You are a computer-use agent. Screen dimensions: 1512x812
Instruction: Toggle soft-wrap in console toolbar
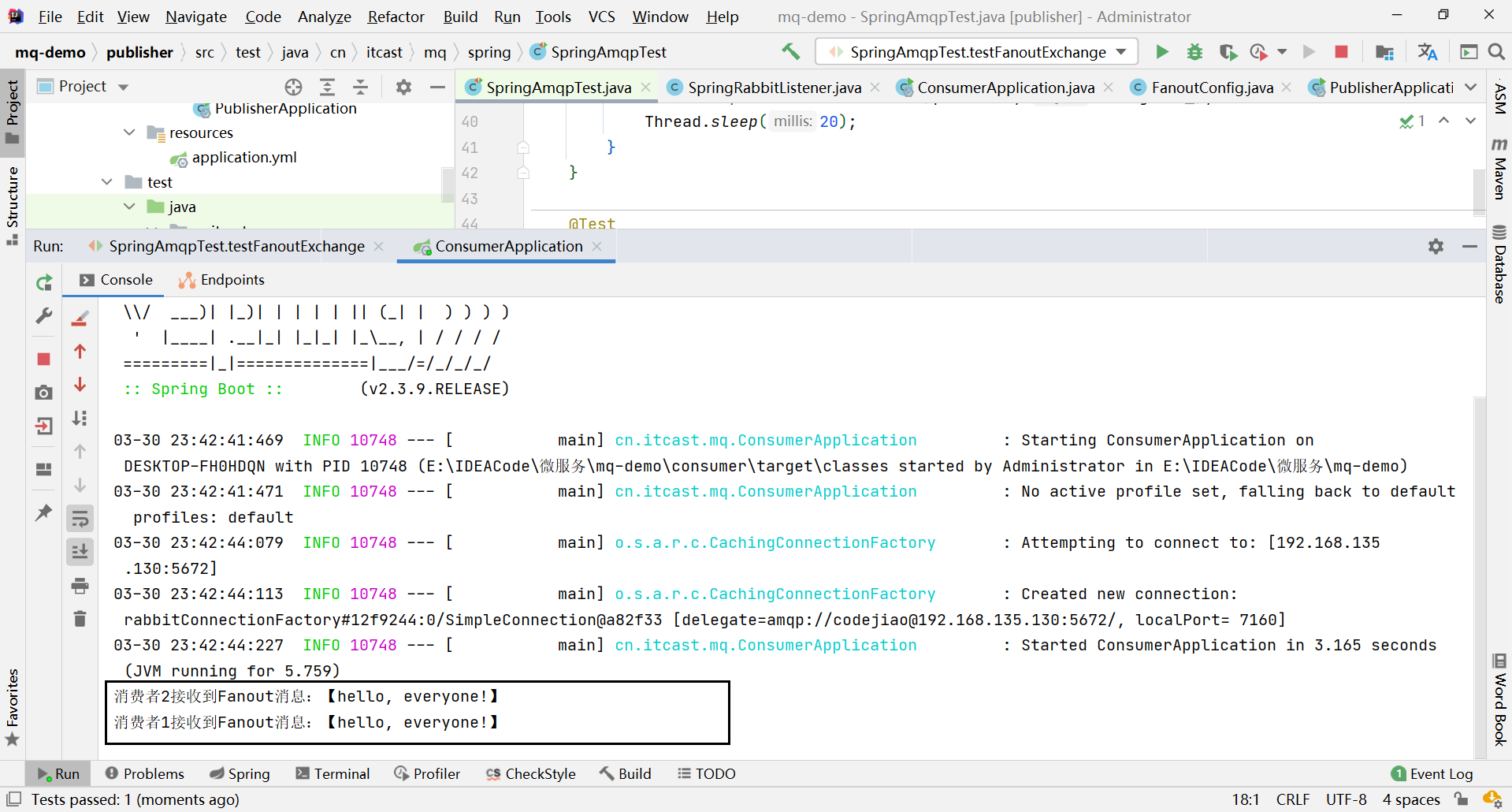[80, 519]
